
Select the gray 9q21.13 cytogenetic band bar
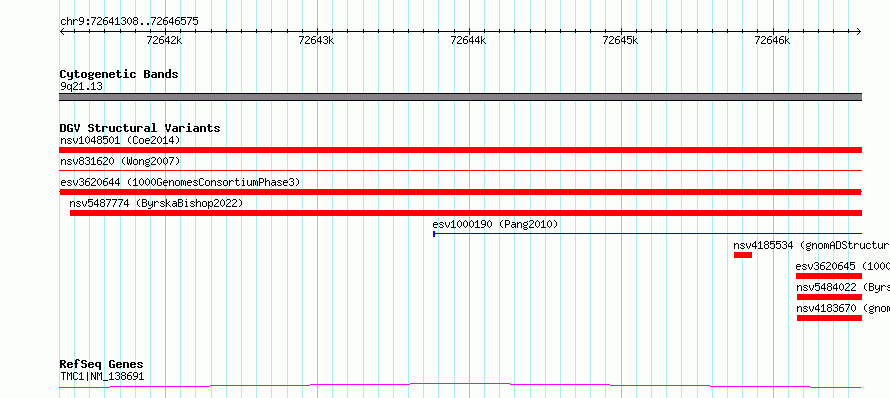pos(460,97)
